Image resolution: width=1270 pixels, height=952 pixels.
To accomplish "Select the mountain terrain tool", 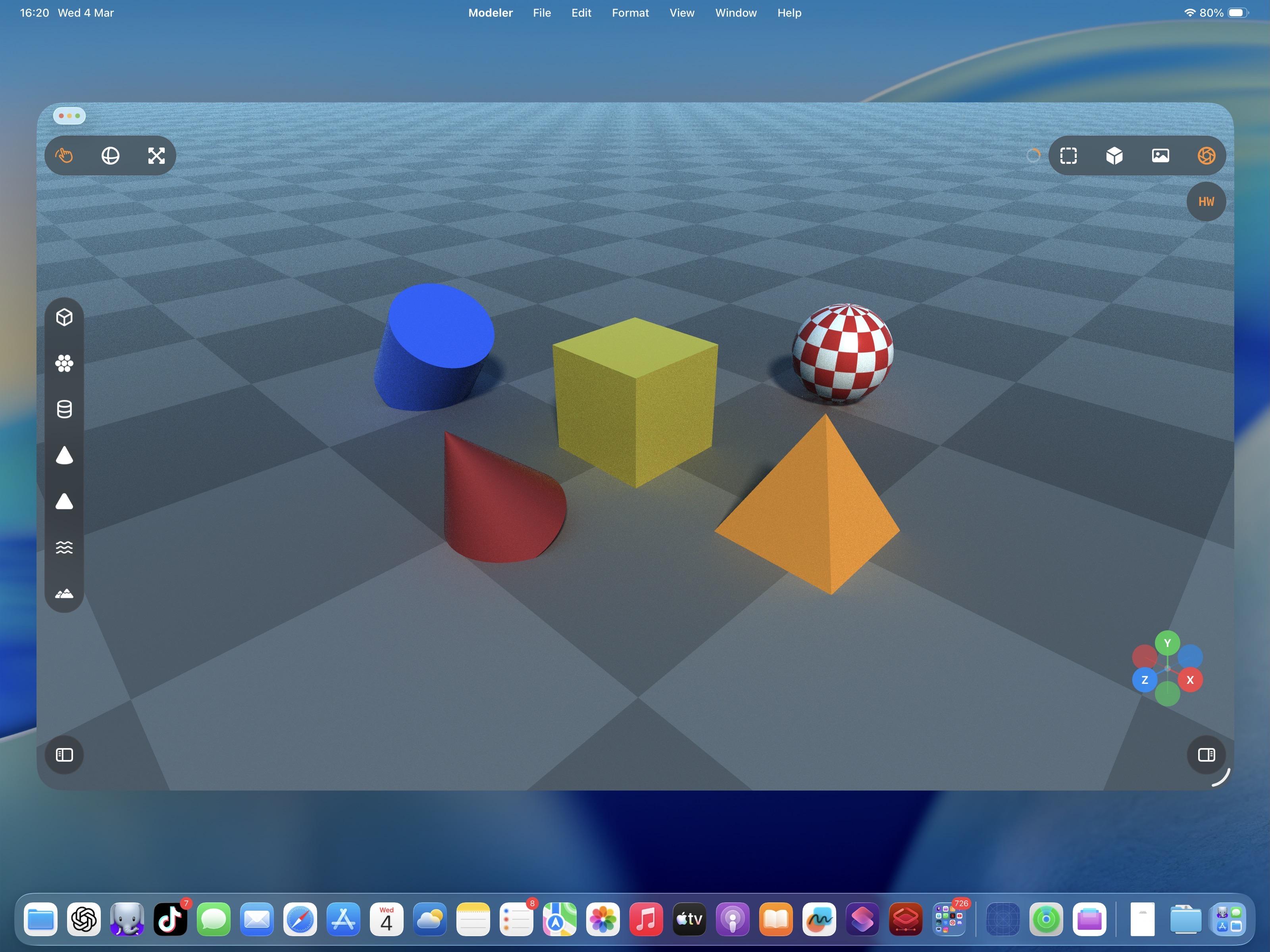I will tap(64, 593).
